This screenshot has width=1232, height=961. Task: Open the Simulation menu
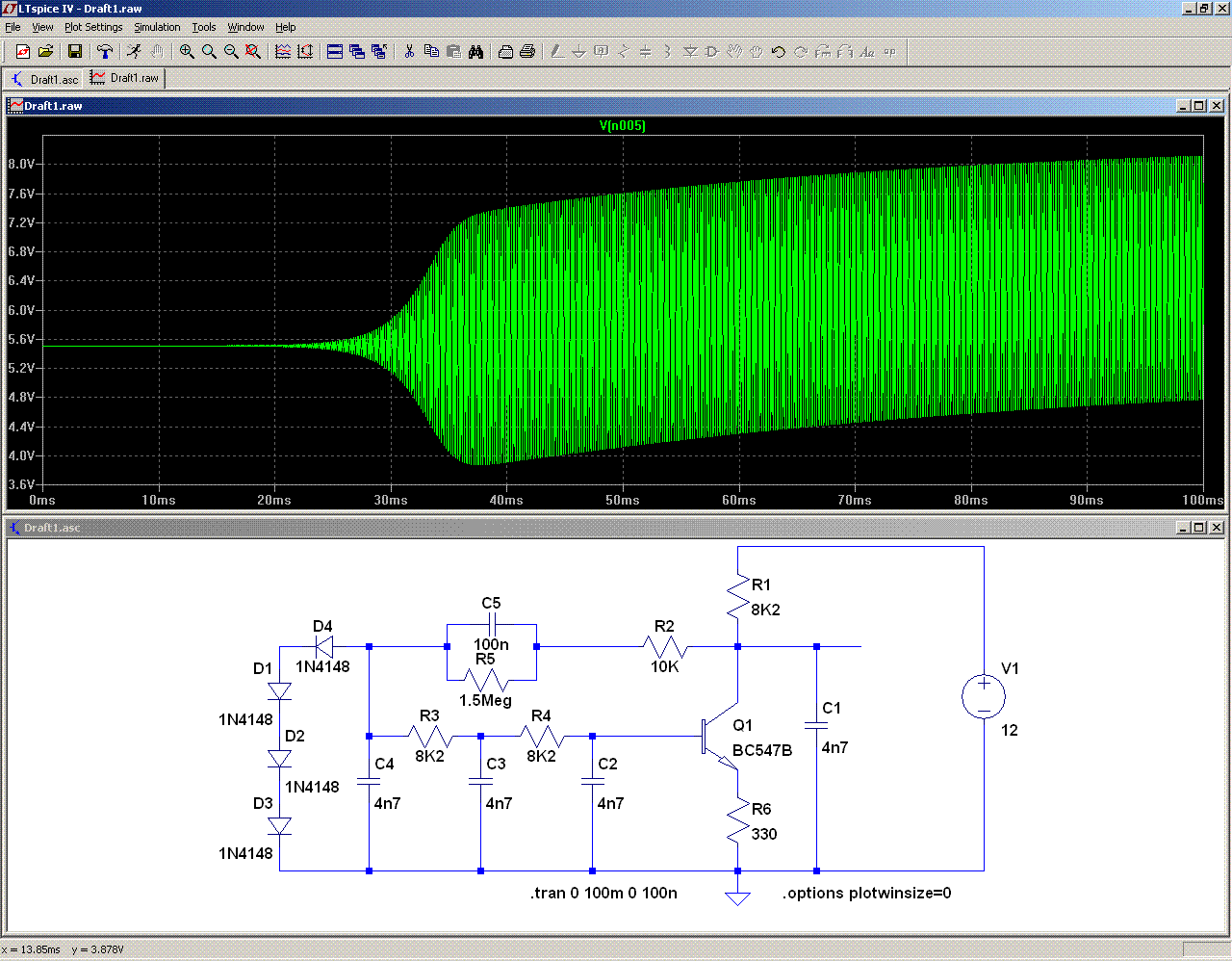(x=157, y=27)
